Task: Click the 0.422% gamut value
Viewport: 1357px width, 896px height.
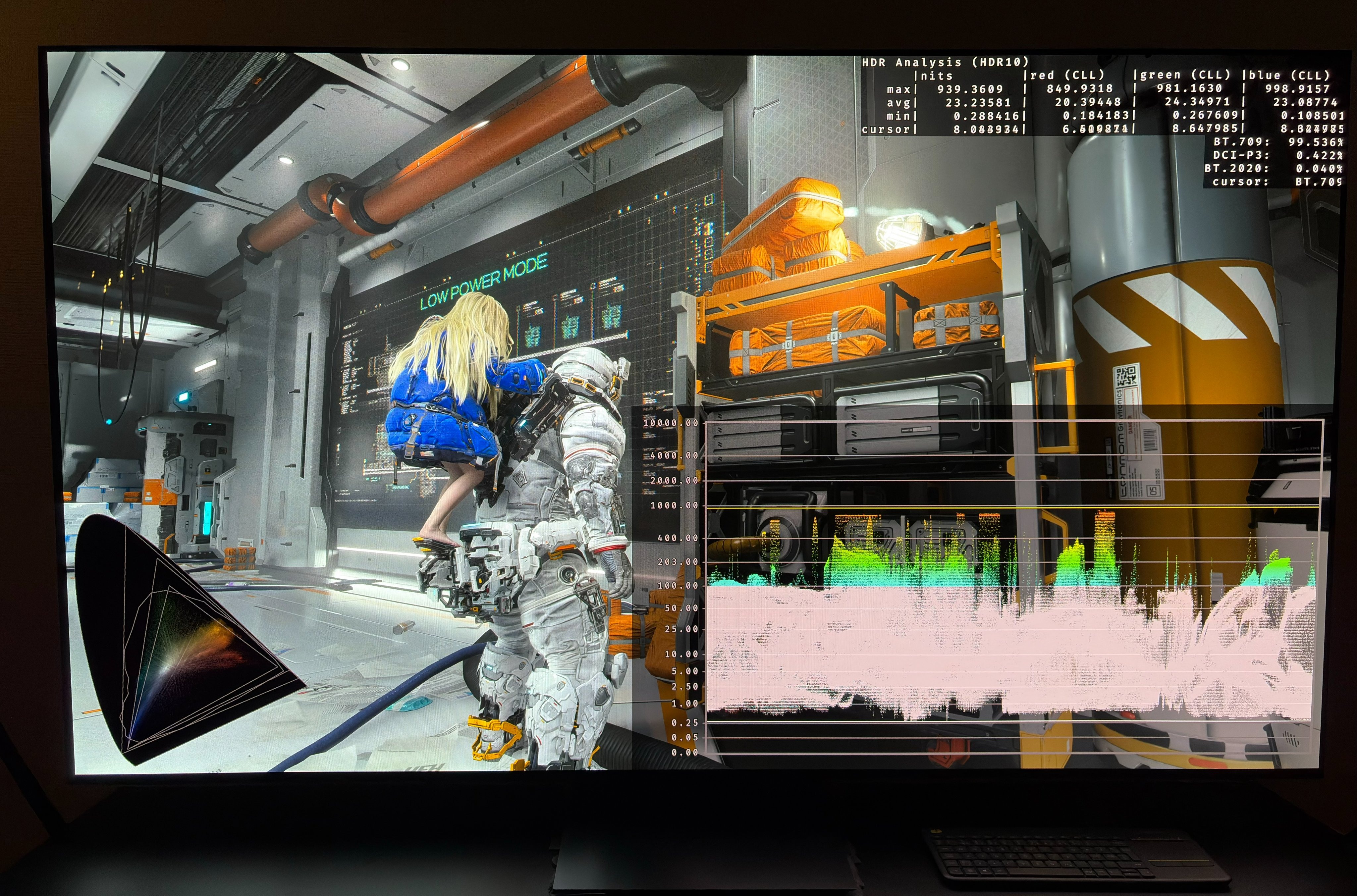Action: point(1320,155)
